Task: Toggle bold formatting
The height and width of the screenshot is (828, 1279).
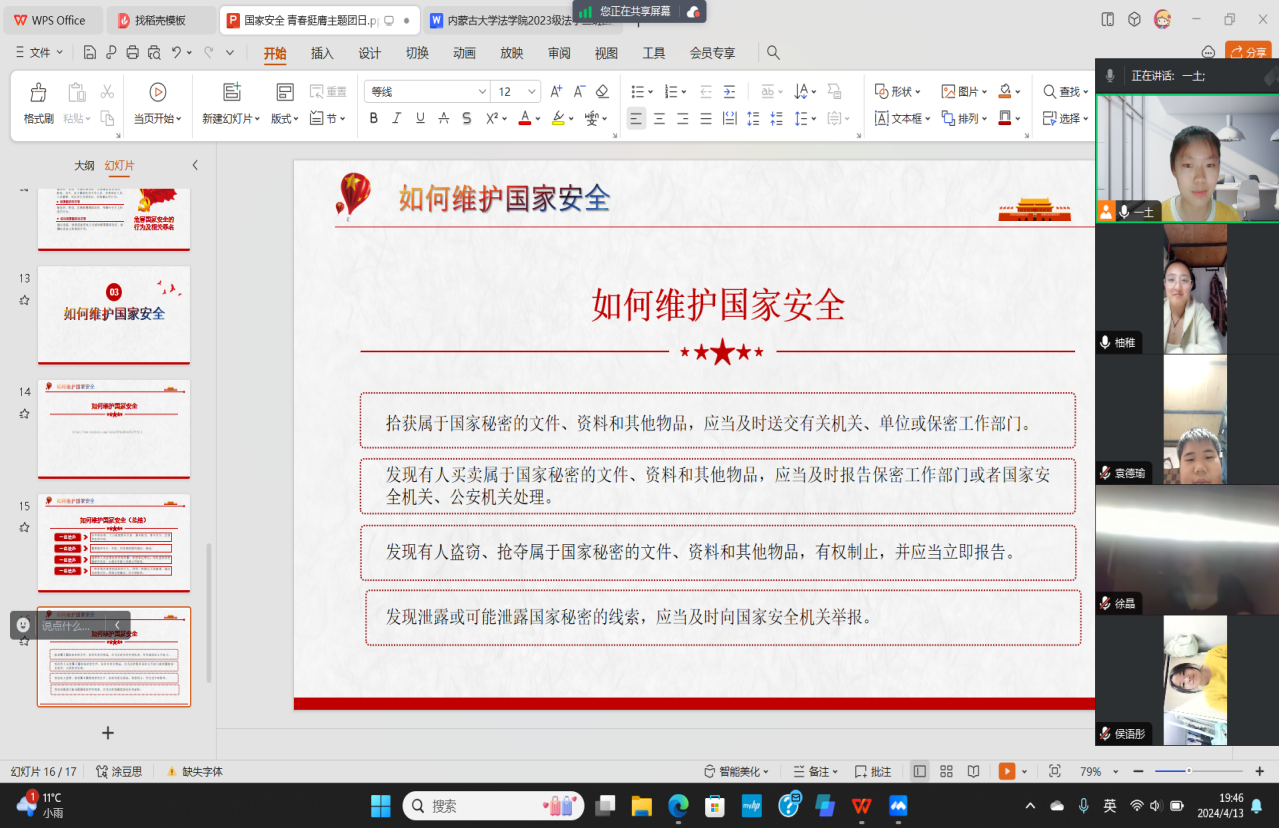Action: [x=374, y=118]
